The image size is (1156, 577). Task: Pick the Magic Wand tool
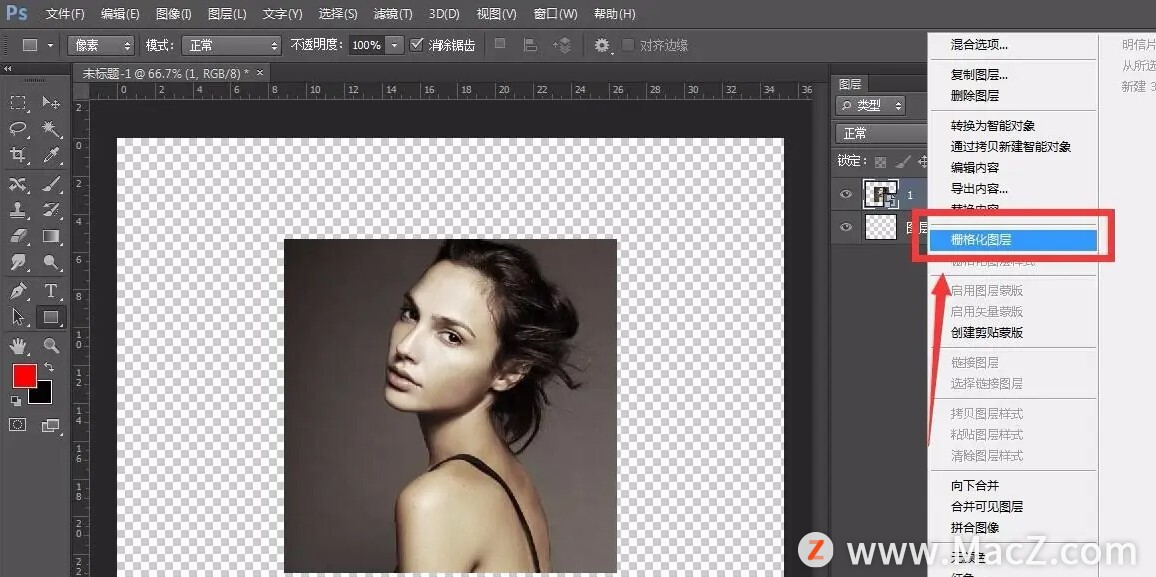51,129
